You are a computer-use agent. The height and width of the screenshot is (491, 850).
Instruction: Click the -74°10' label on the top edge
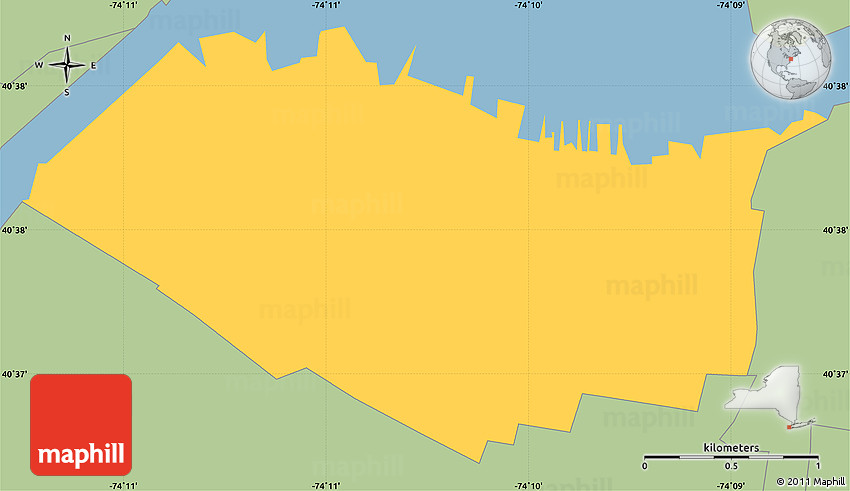click(529, 6)
